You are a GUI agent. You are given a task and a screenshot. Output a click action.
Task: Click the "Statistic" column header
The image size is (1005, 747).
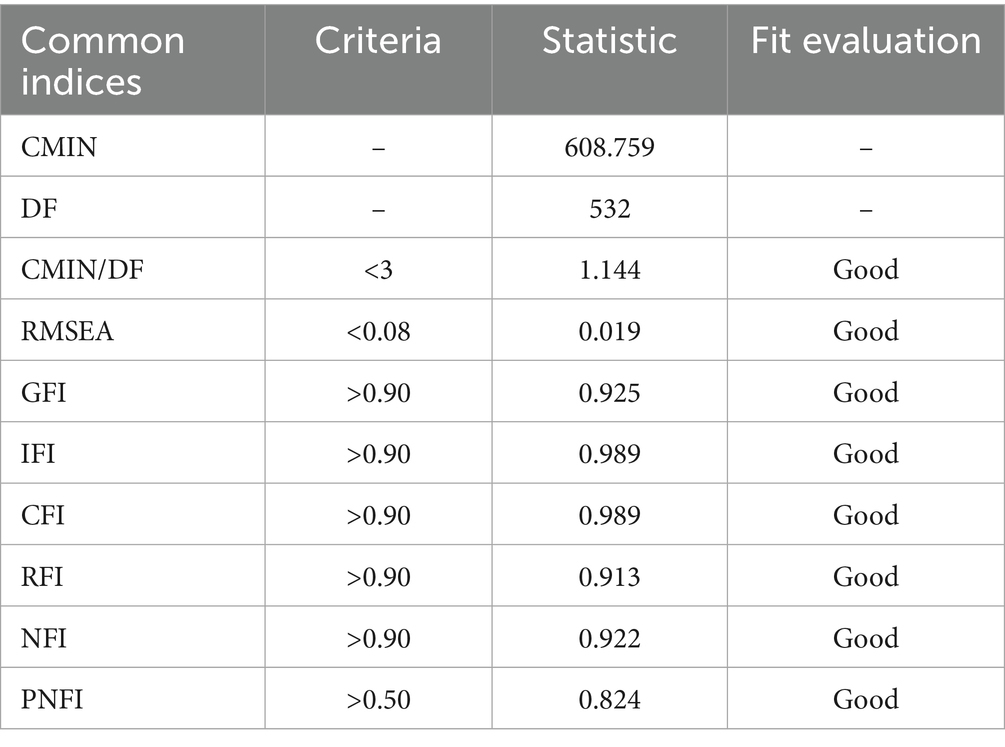(x=609, y=40)
